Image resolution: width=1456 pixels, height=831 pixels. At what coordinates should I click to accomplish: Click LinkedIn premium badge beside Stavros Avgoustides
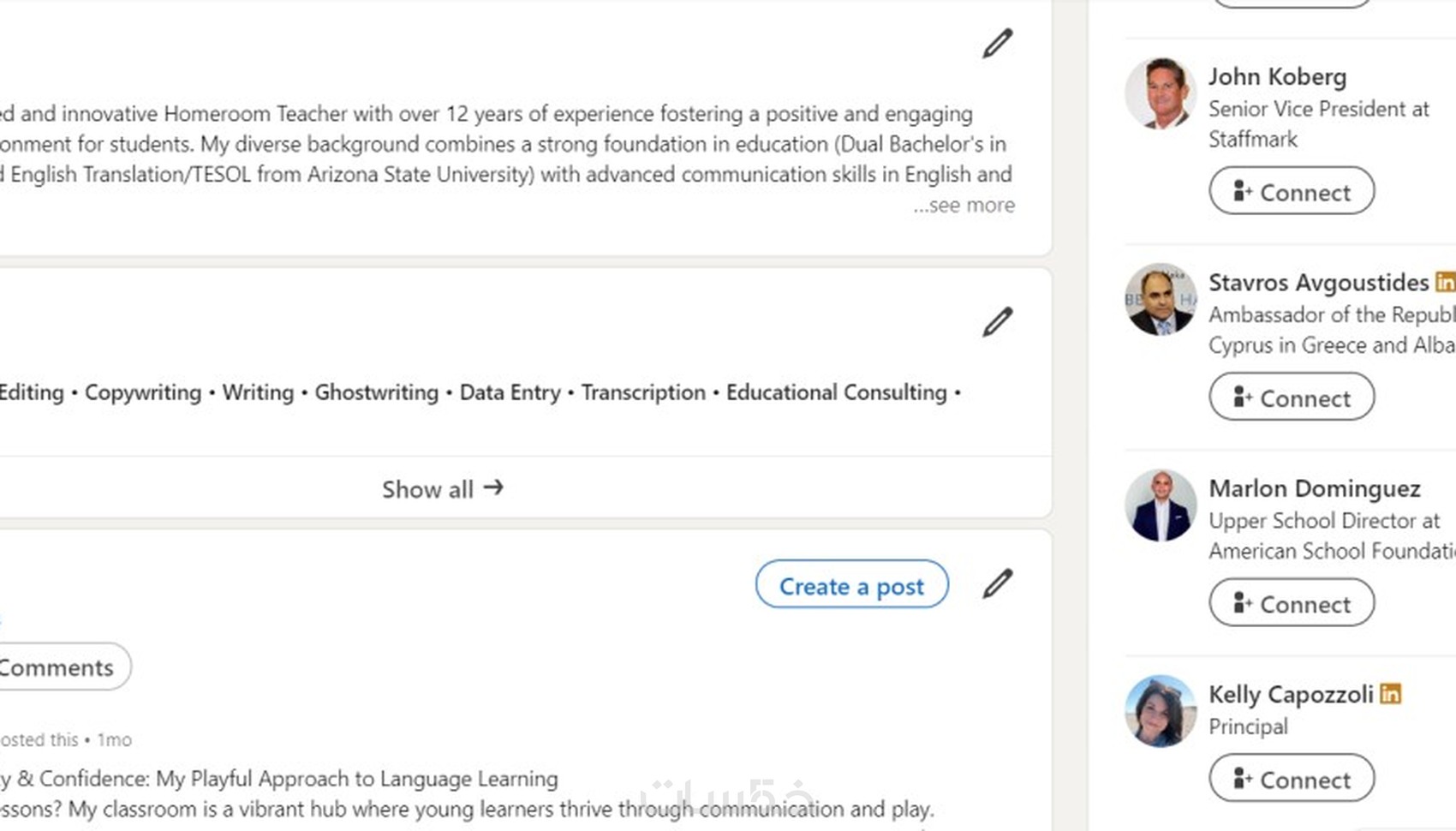click(x=1445, y=282)
